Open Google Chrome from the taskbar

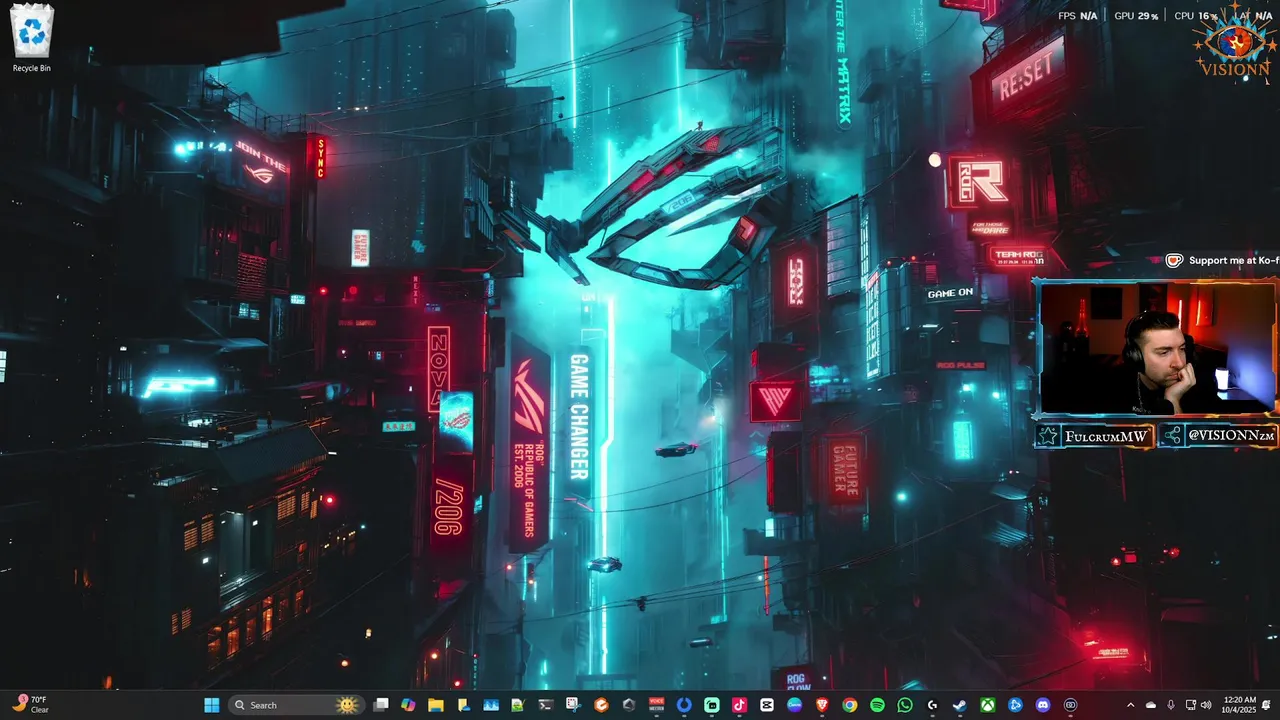tap(850, 705)
